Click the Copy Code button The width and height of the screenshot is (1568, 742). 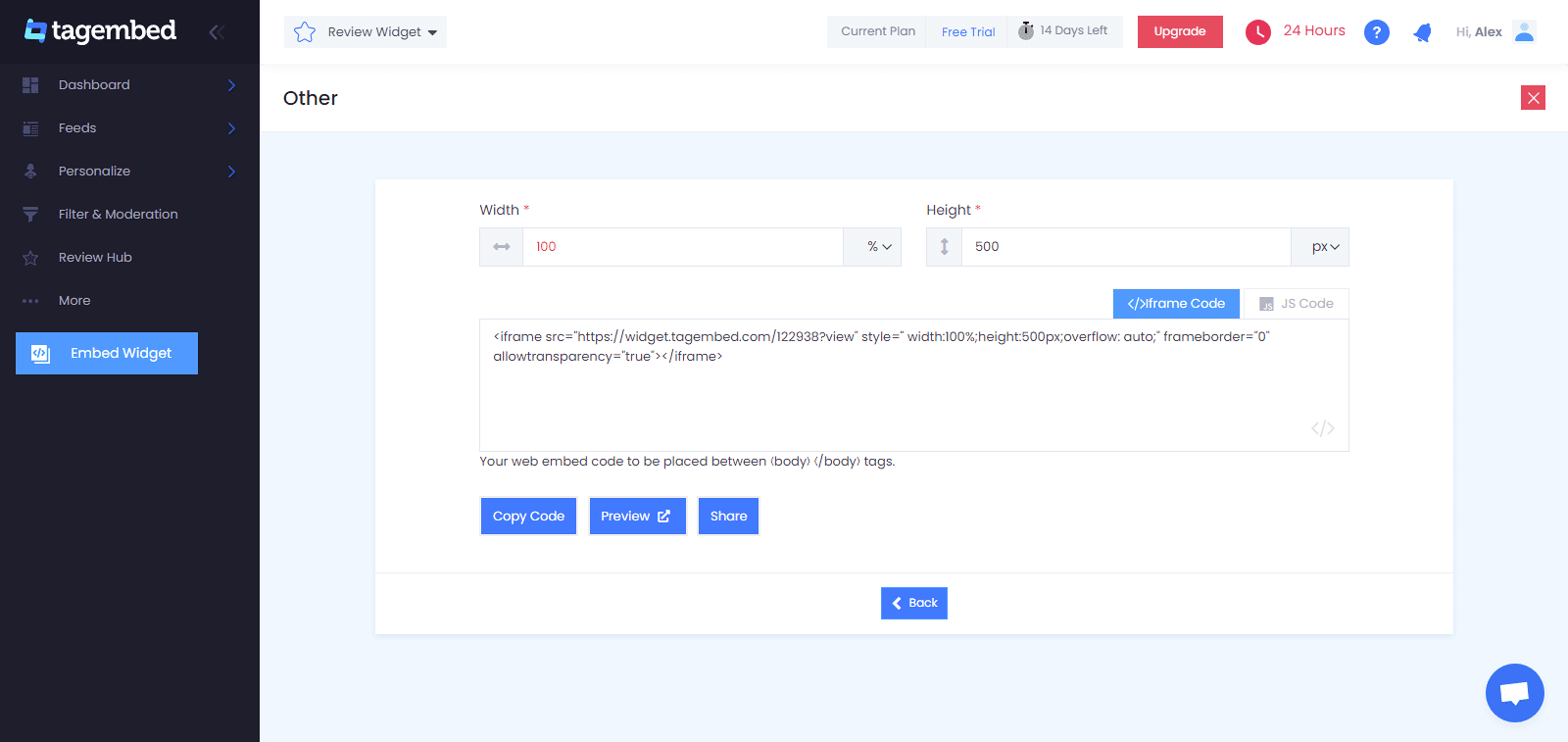tap(528, 517)
